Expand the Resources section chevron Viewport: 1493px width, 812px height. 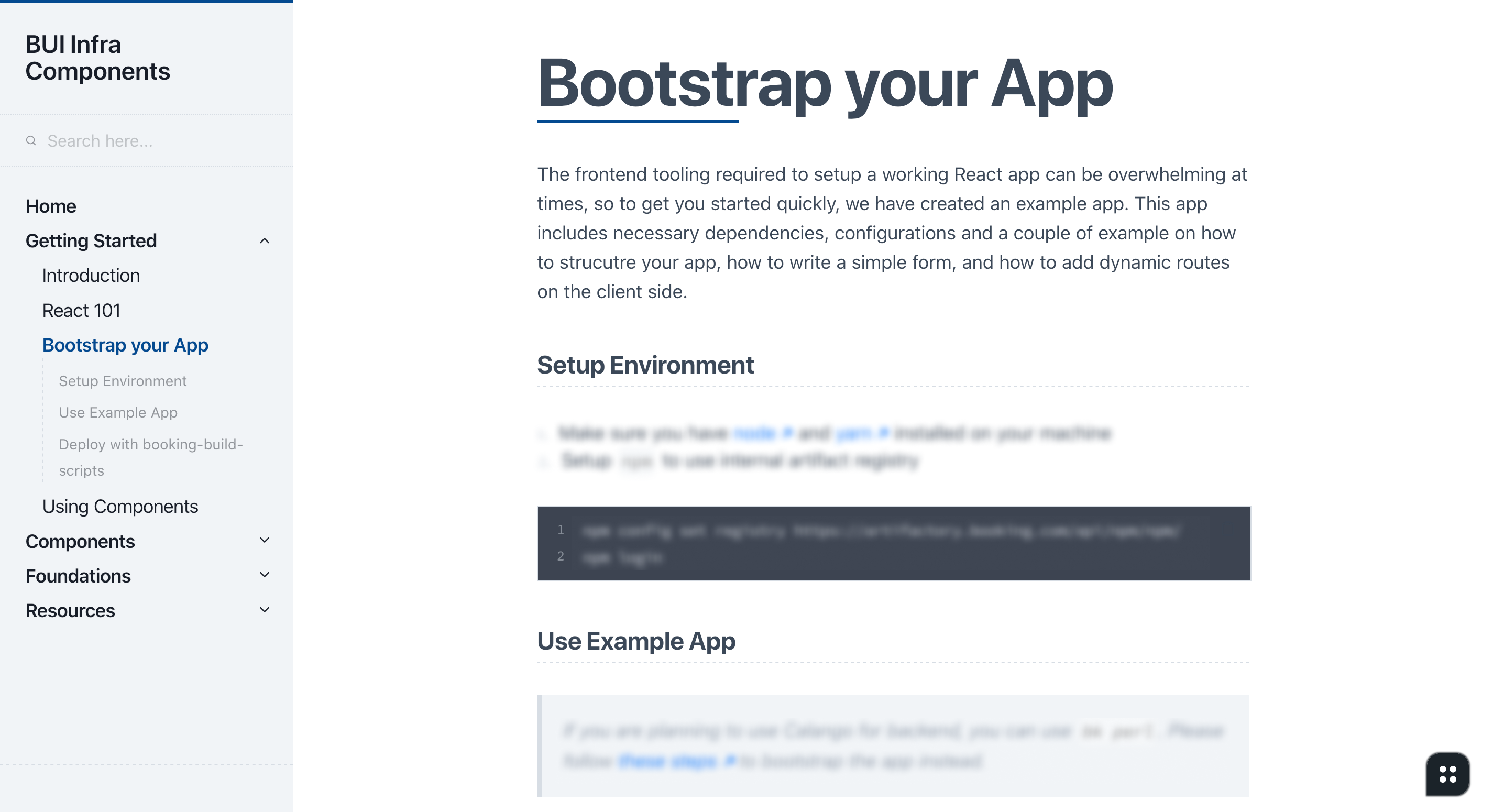point(265,610)
